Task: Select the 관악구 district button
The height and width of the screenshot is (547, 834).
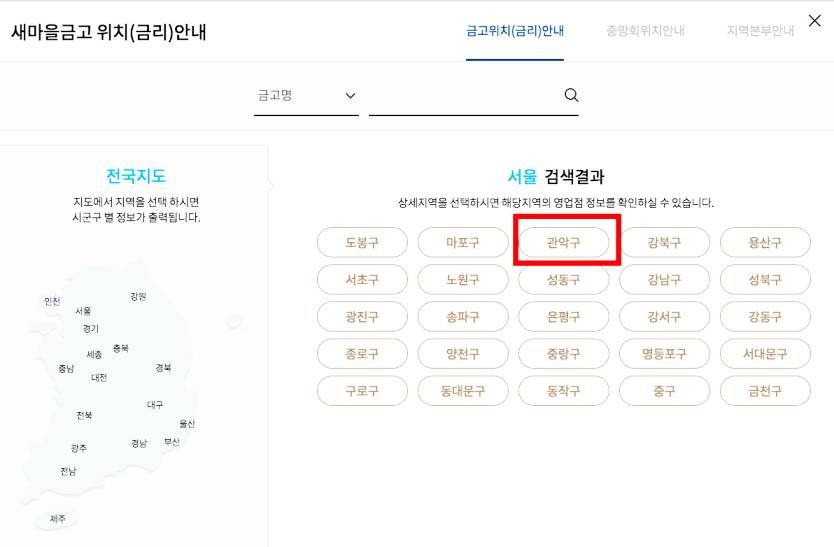Action: pos(564,243)
